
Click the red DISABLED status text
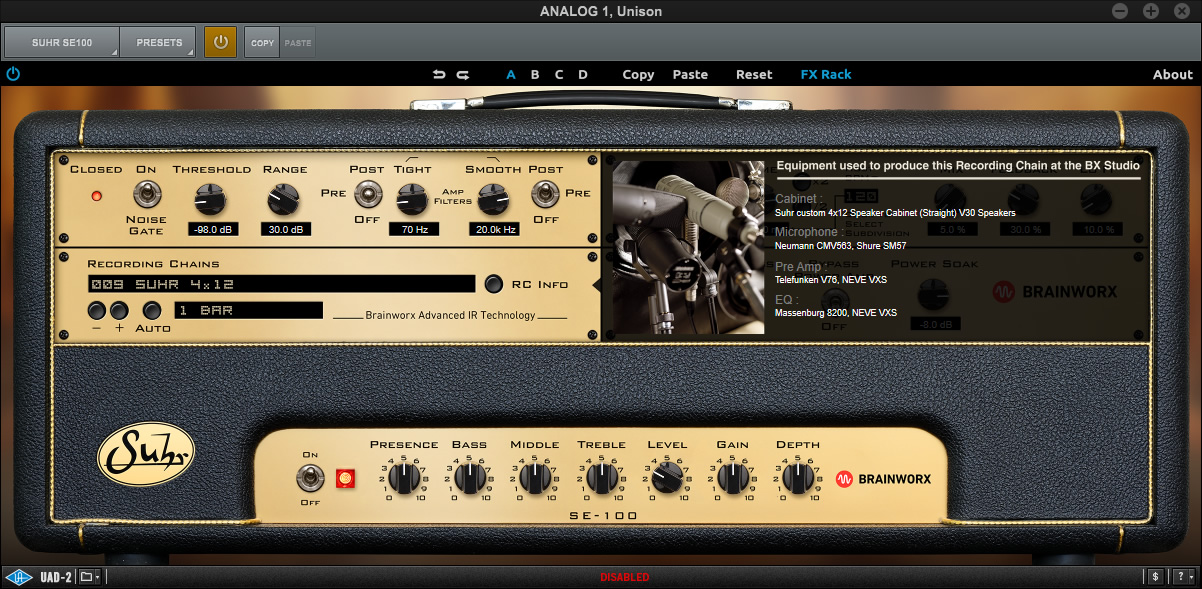pos(625,577)
